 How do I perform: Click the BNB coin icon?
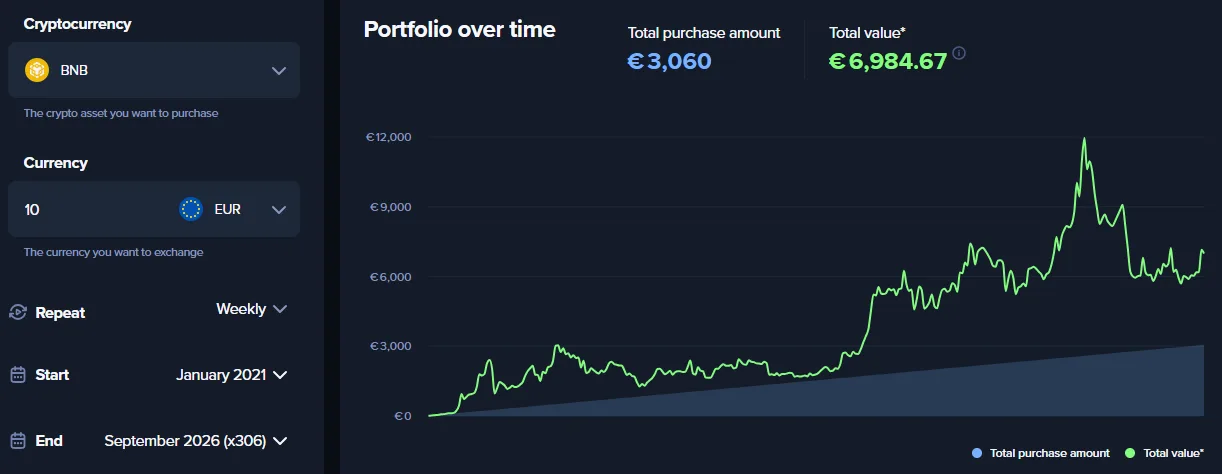tap(37, 70)
